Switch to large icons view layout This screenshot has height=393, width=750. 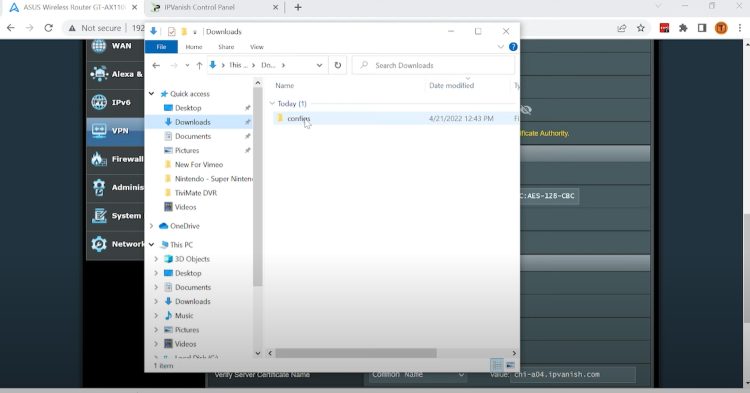click(510, 365)
